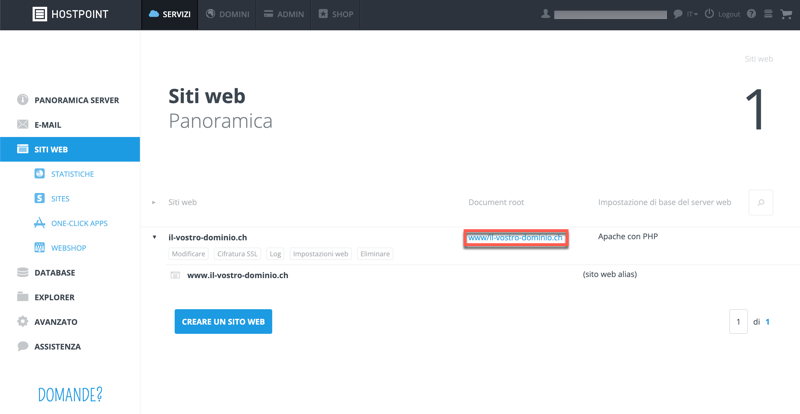Click the Impostazioni web button

click(x=320, y=254)
